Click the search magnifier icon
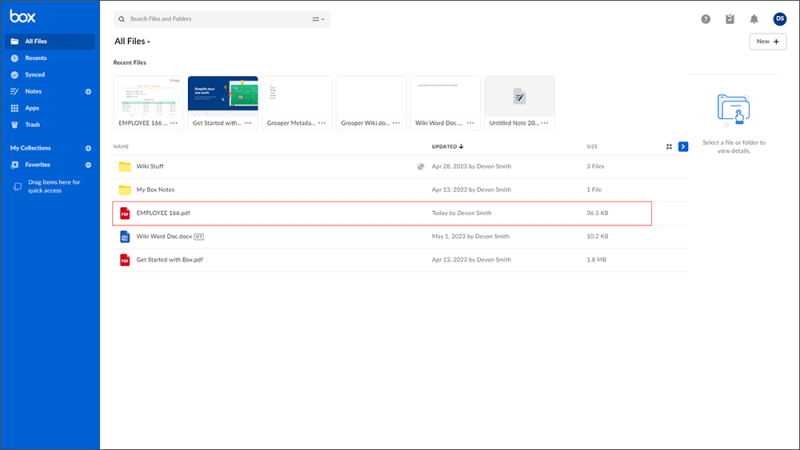800x450 pixels. 121,19
